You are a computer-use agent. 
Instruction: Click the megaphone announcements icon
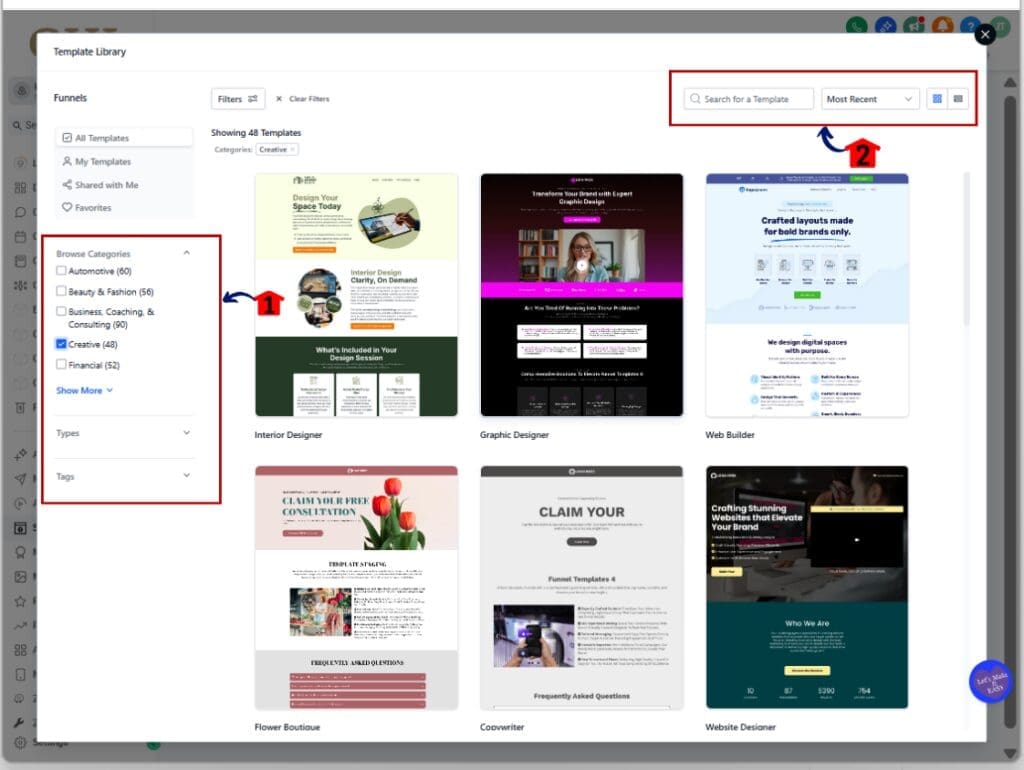[x=913, y=25]
